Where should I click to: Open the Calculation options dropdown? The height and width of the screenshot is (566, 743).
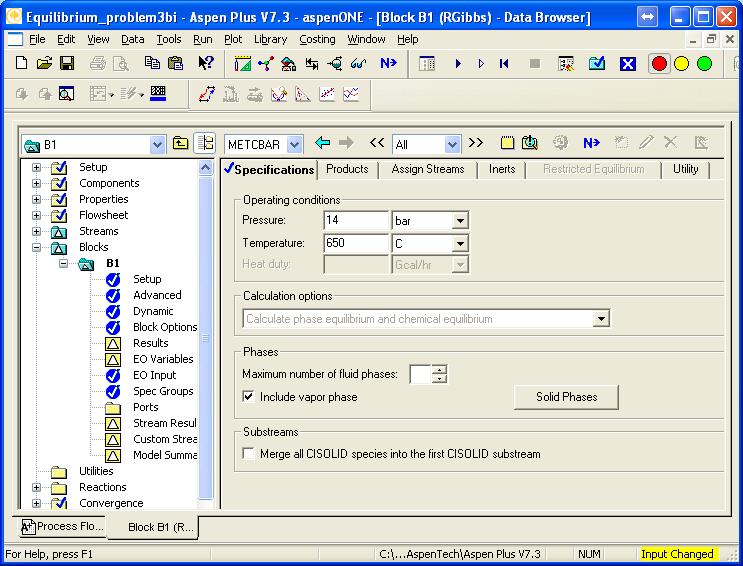pyautogui.click(x=601, y=319)
